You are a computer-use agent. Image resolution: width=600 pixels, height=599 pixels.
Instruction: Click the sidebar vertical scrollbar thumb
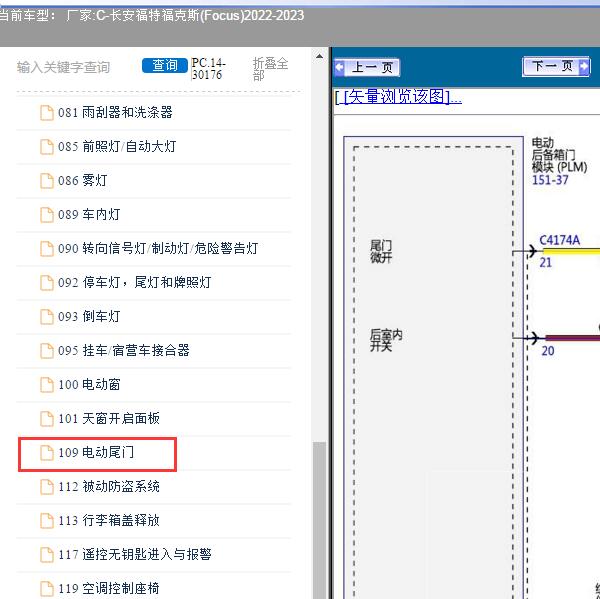[319, 521]
